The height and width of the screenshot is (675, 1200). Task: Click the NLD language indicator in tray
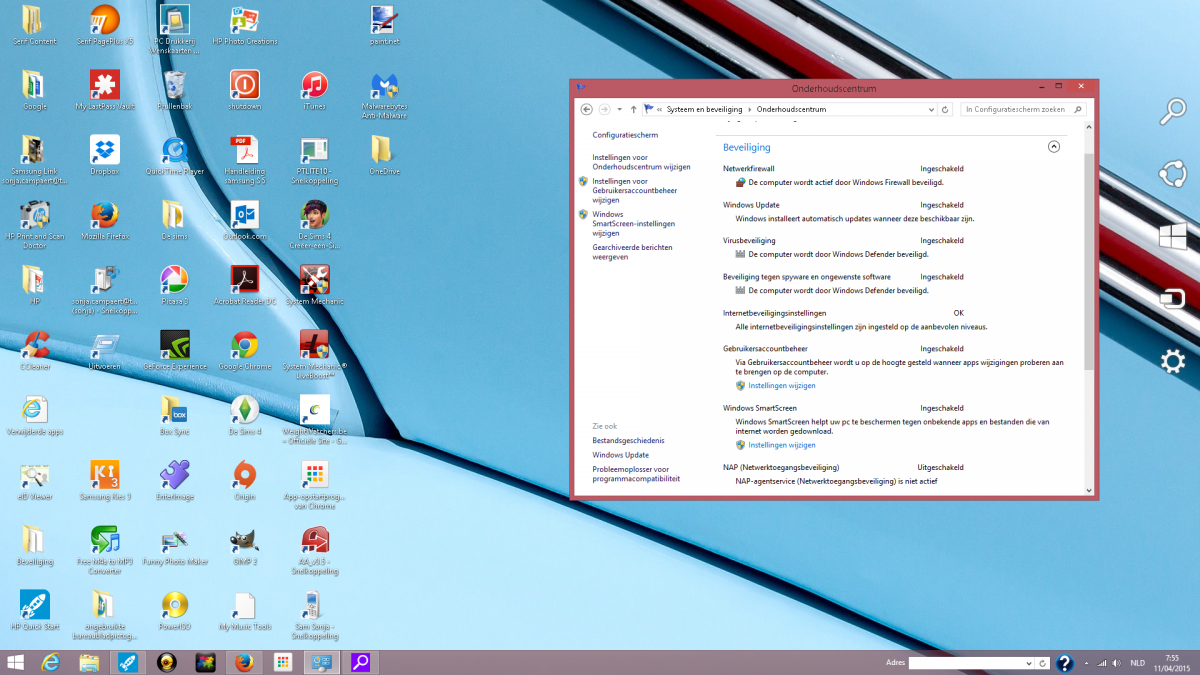(1137, 663)
